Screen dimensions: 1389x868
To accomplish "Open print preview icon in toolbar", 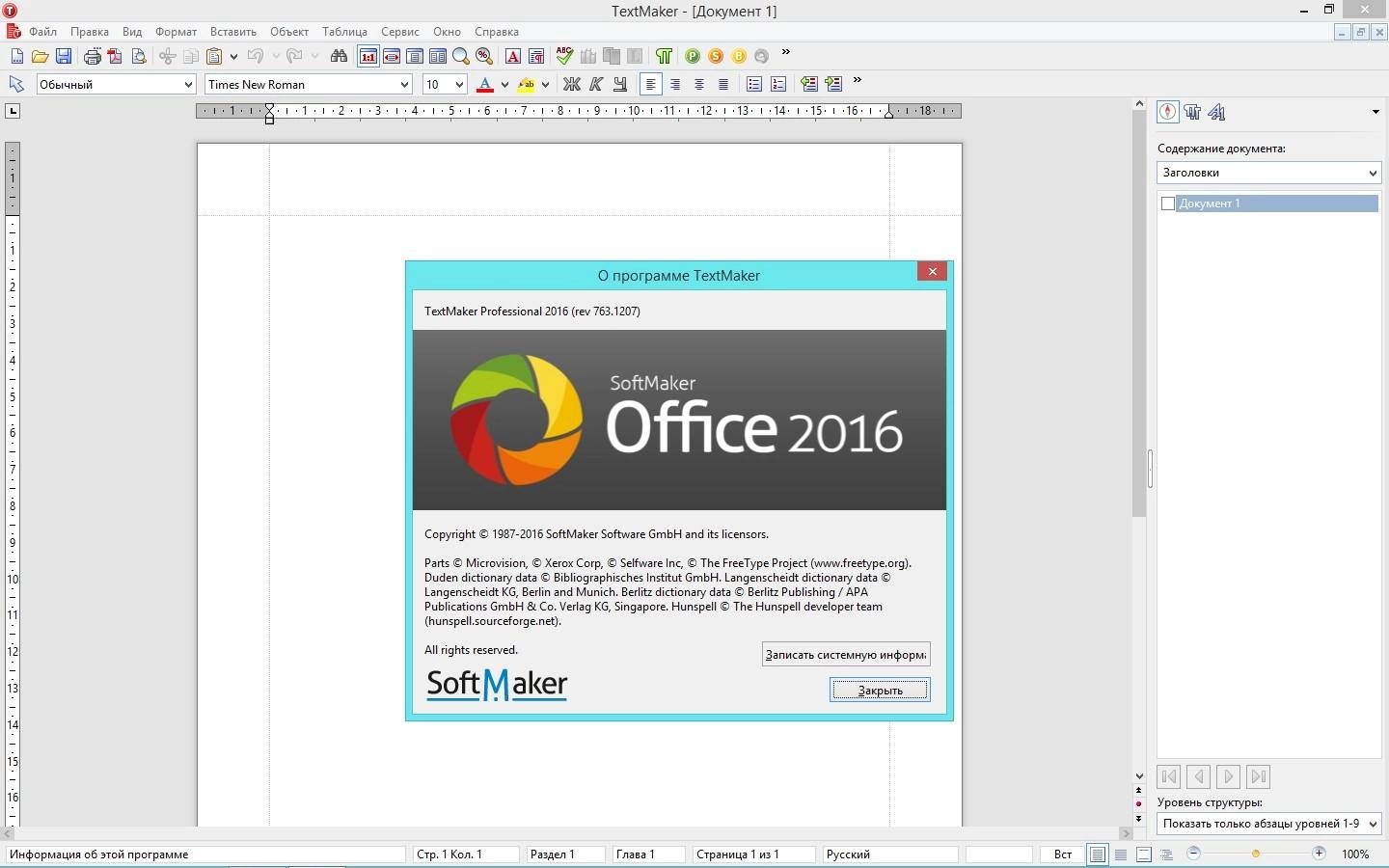I will pyautogui.click(x=139, y=56).
